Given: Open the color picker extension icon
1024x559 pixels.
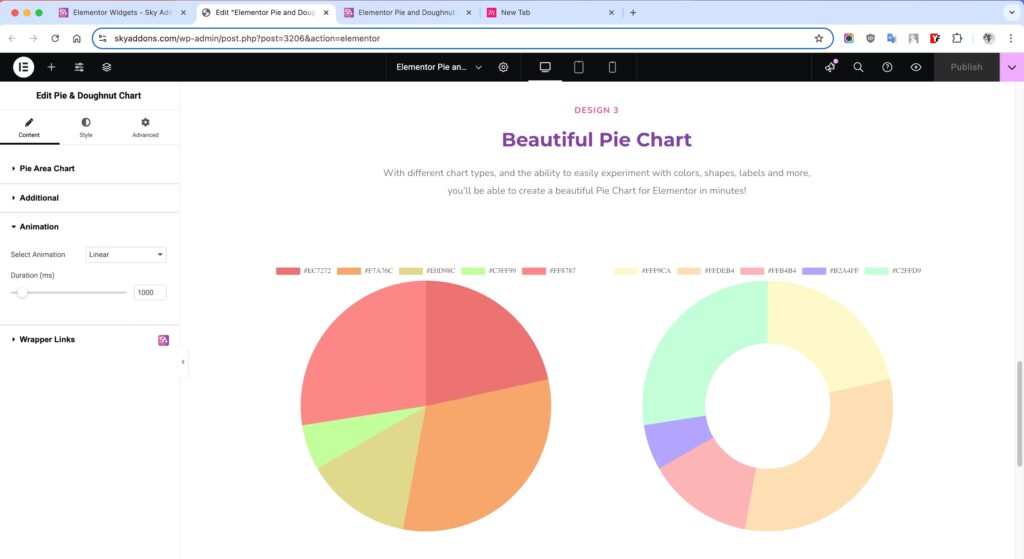Looking at the screenshot, I should click(848, 39).
